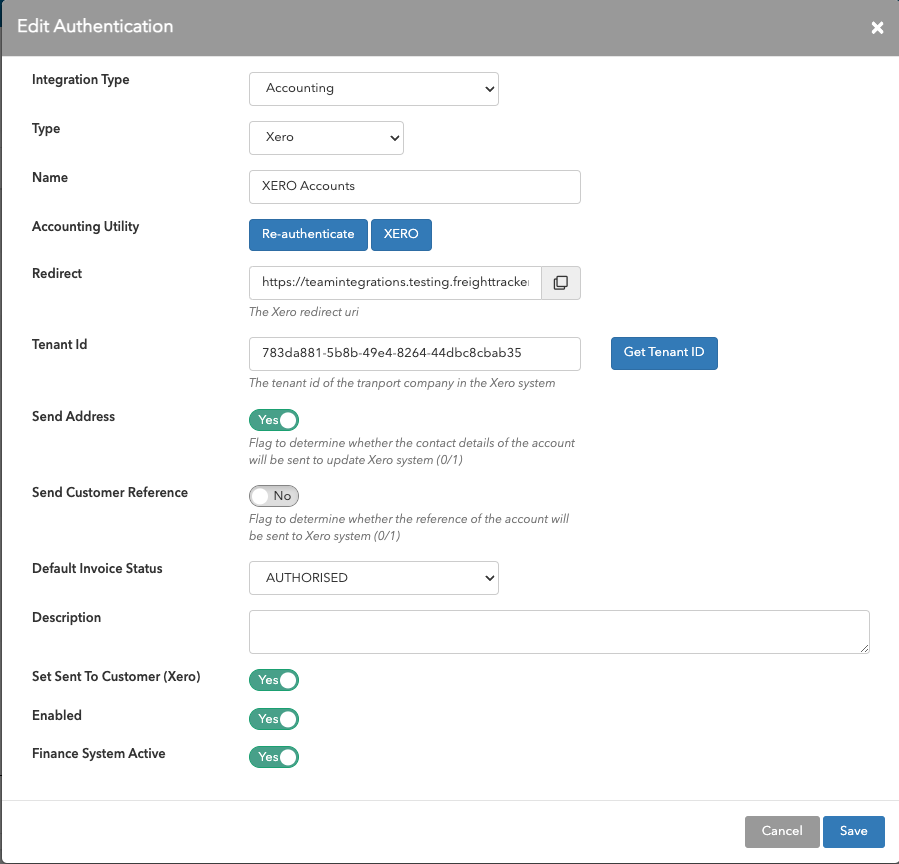The image size is (899, 864).
Task: Click the Edit Authentication title
Action: tap(95, 26)
